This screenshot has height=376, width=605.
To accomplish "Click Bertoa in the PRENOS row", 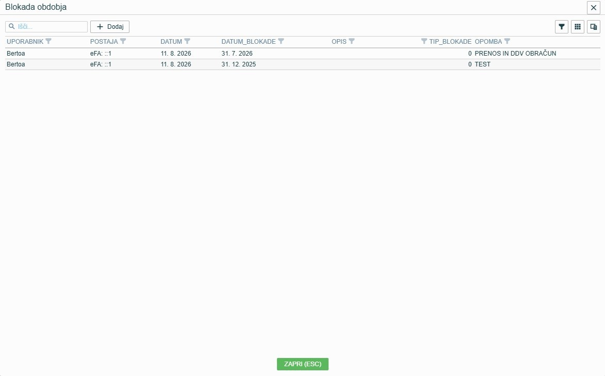I will point(16,54).
